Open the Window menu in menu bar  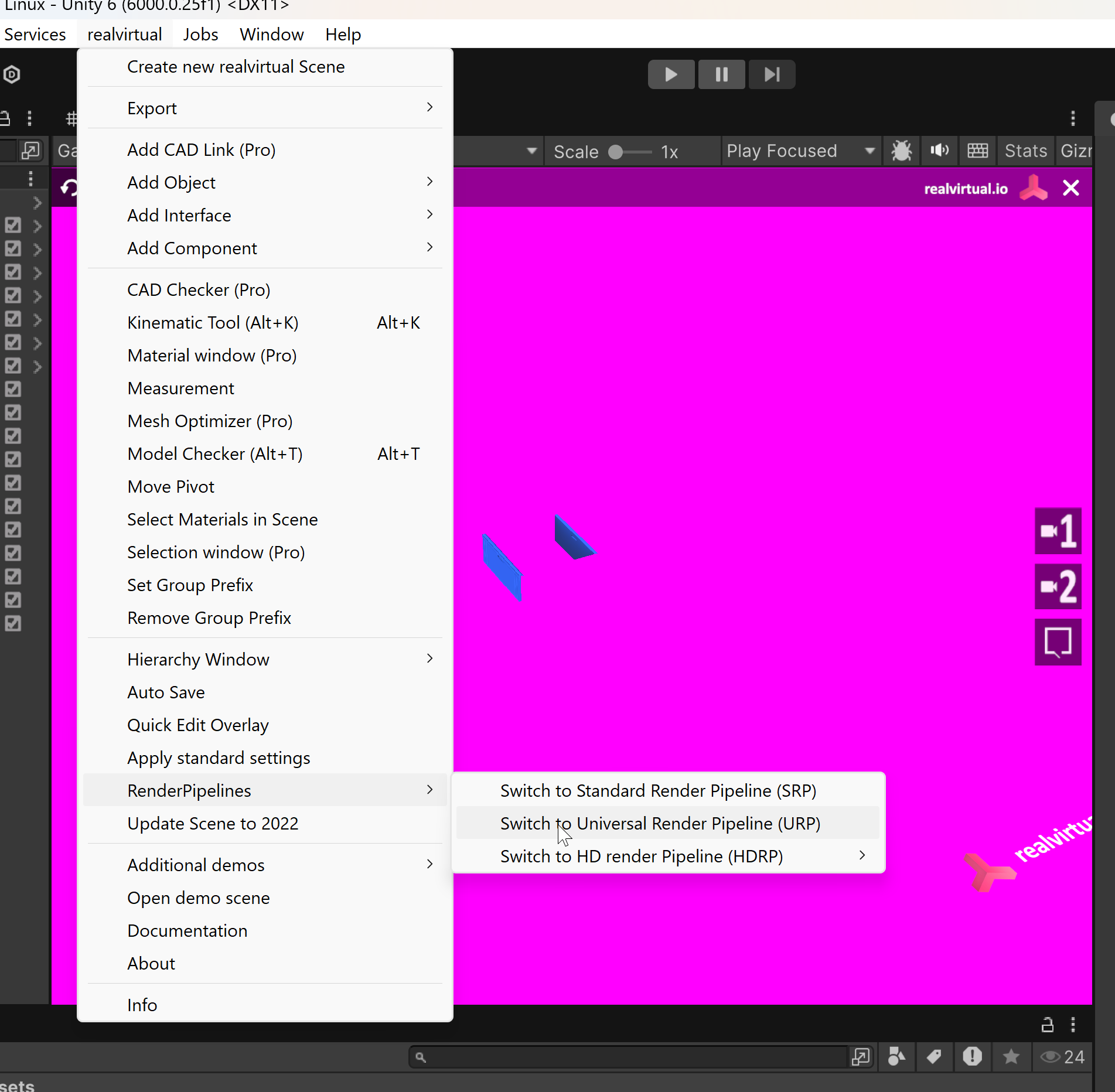point(271,35)
